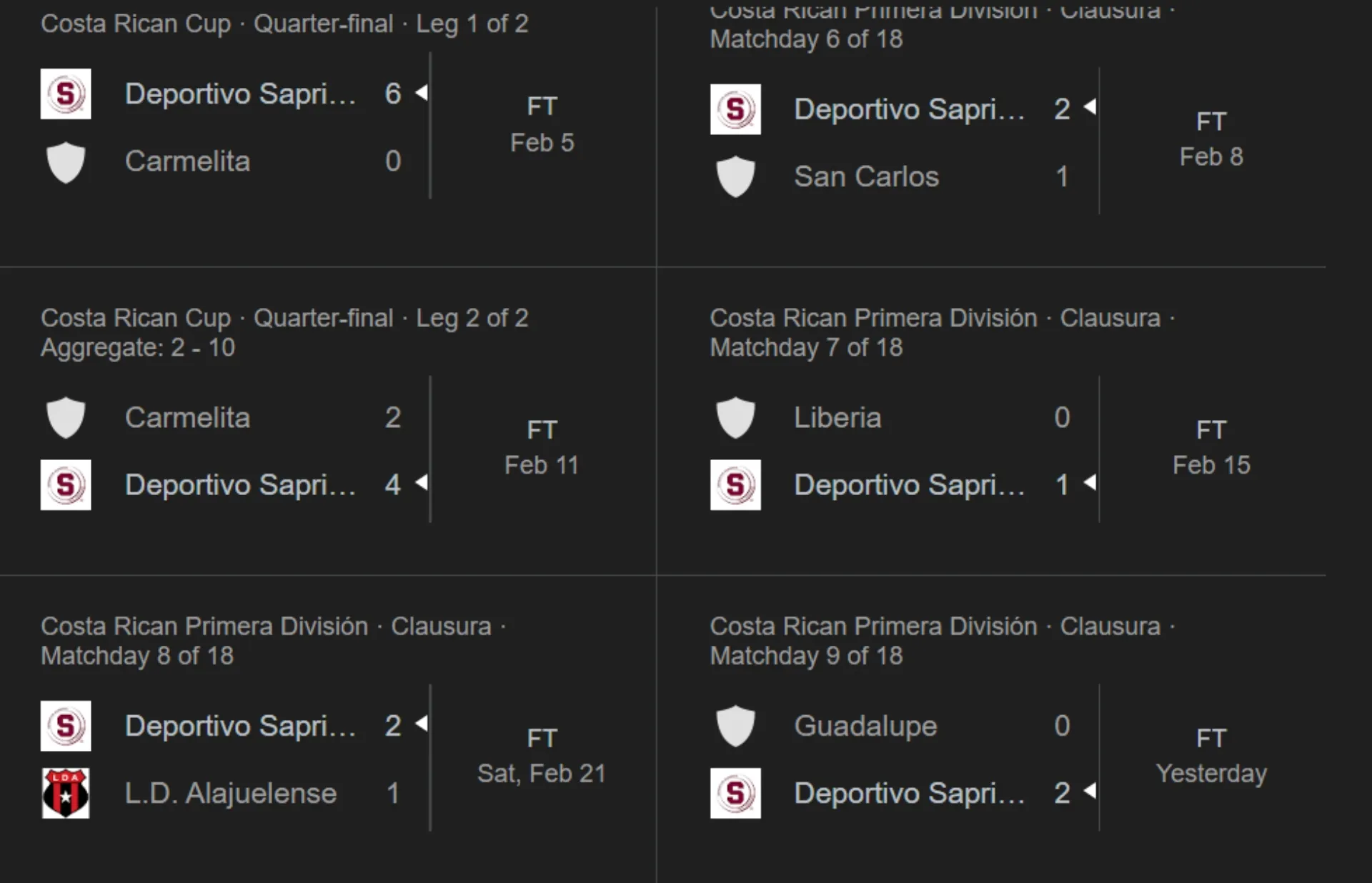Click the Saprissa crest in the Guadalupe match
The width and height of the screenshot is (1372, 883).
pos(735,793)
